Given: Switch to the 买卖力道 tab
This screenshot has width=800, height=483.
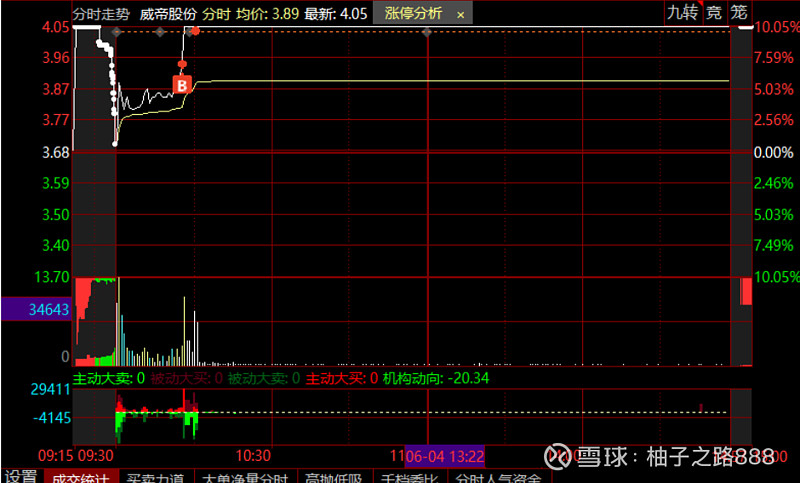Looking at the screenshot, I should pos(156,477).
